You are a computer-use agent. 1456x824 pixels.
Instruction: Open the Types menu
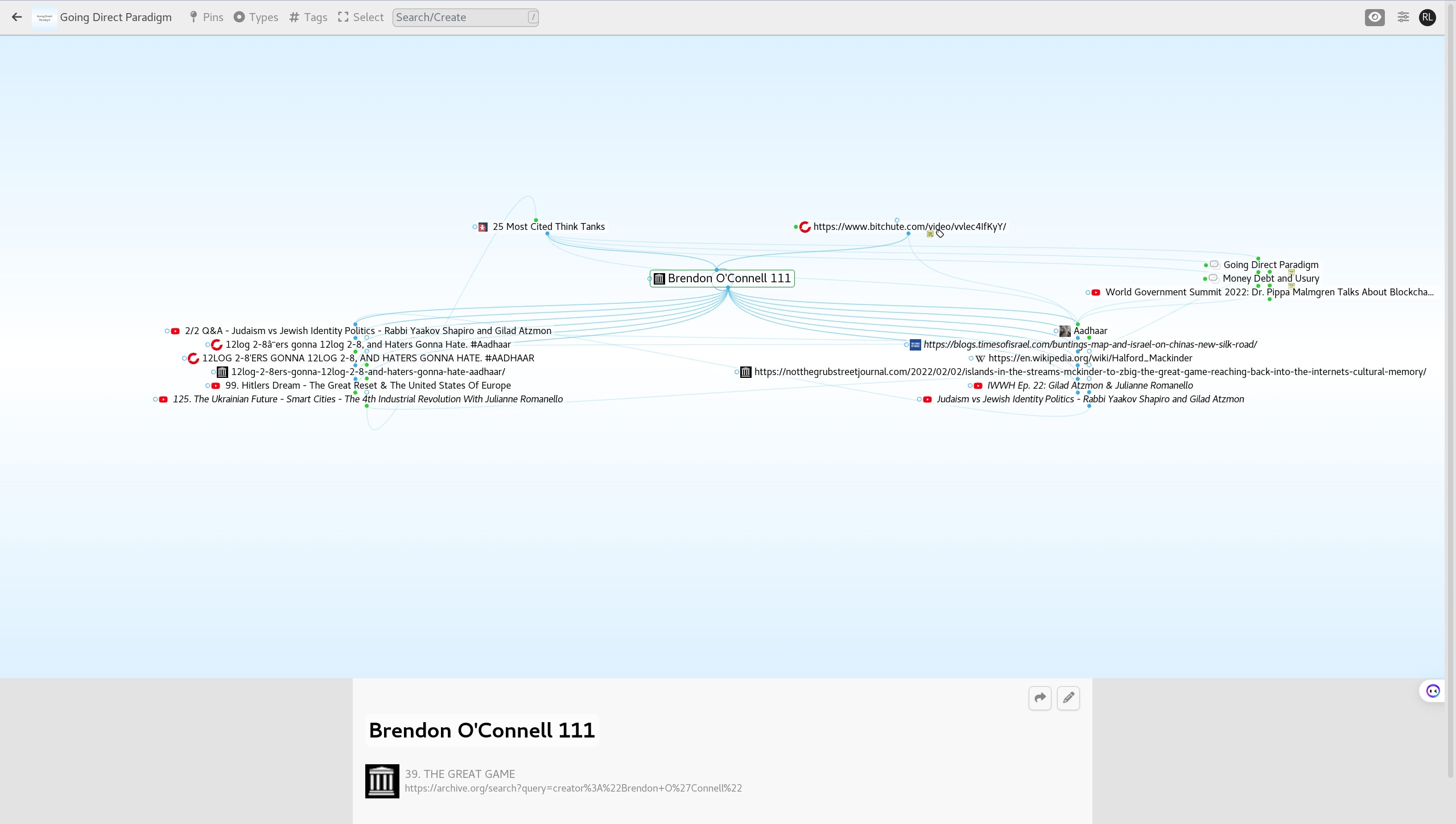coord(256,17)
